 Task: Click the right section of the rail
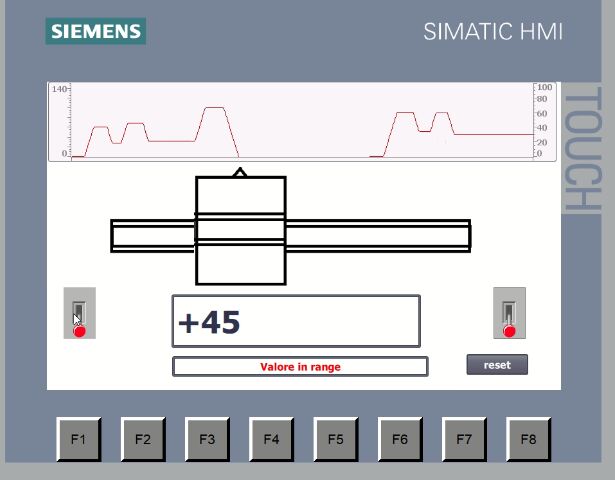click(x=378, y=236)
